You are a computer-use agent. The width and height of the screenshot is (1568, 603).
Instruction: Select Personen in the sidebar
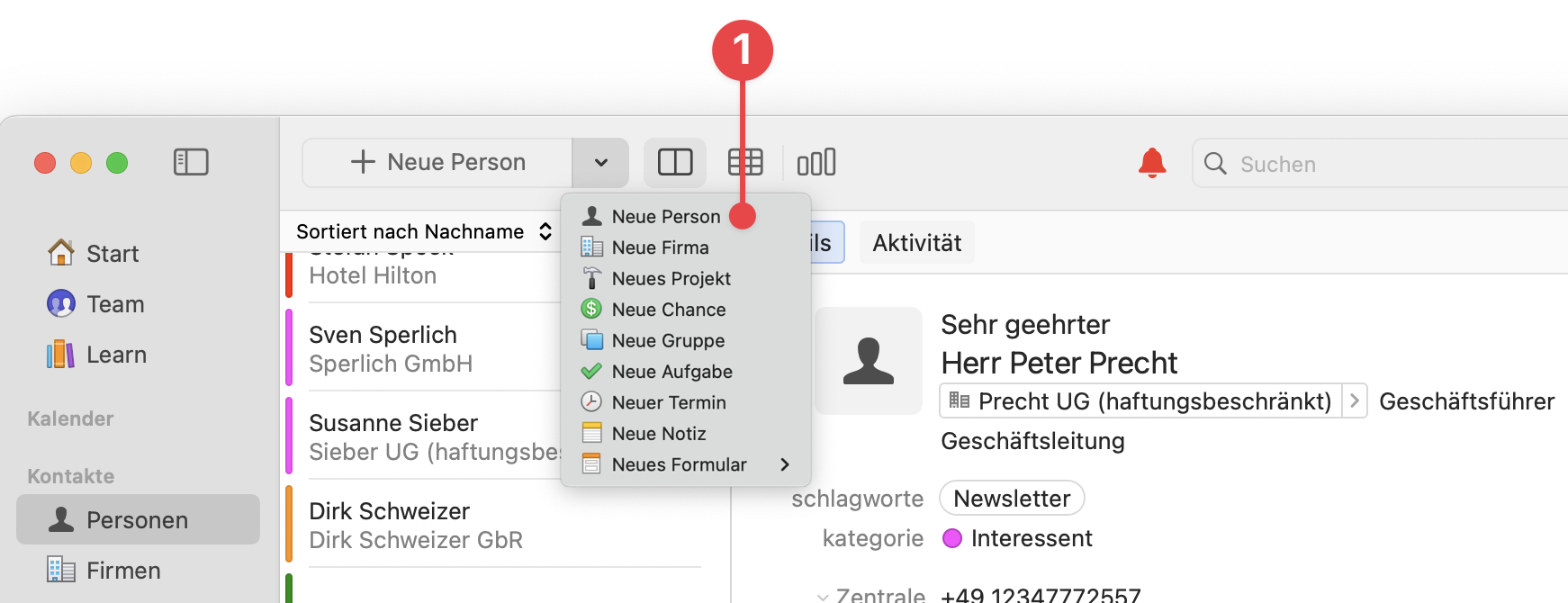coord(139,519)
